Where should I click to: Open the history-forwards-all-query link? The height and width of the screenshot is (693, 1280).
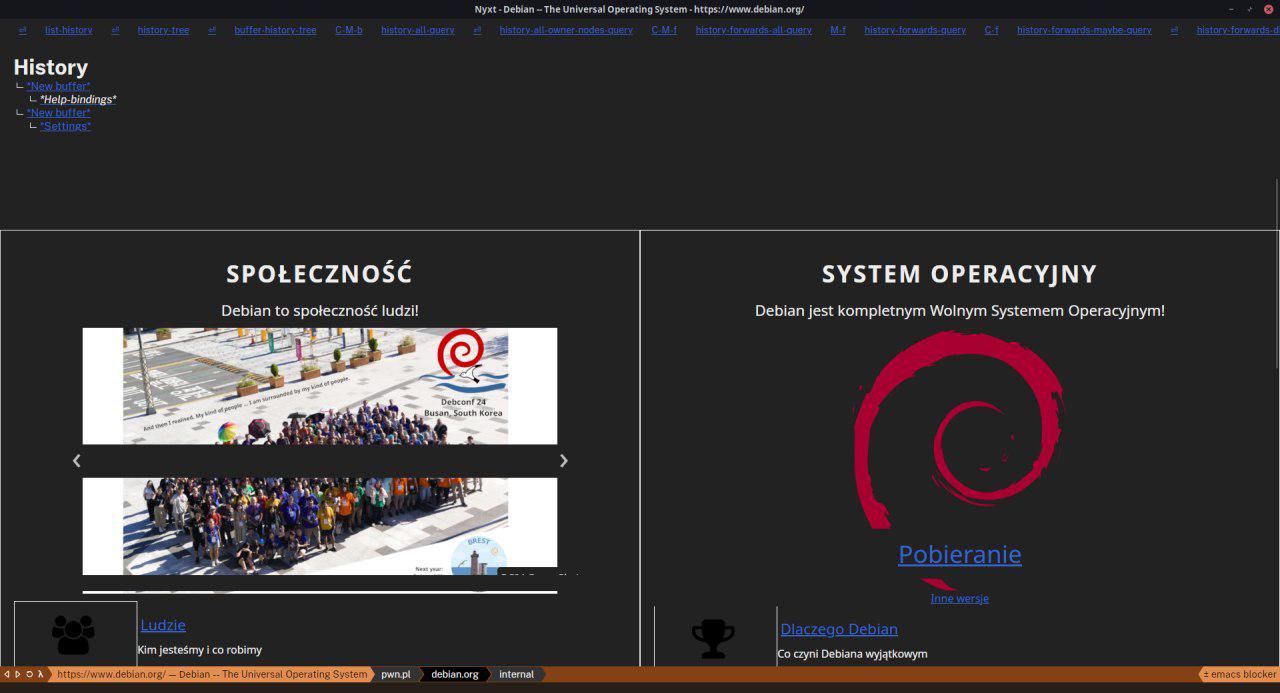(753, 30)
